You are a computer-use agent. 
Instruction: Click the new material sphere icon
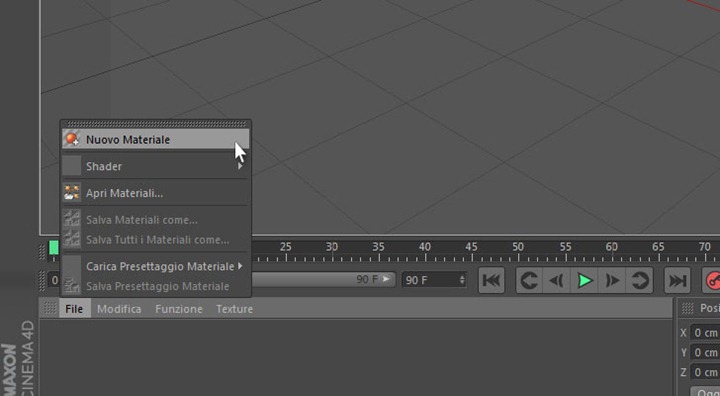point(72,139)
